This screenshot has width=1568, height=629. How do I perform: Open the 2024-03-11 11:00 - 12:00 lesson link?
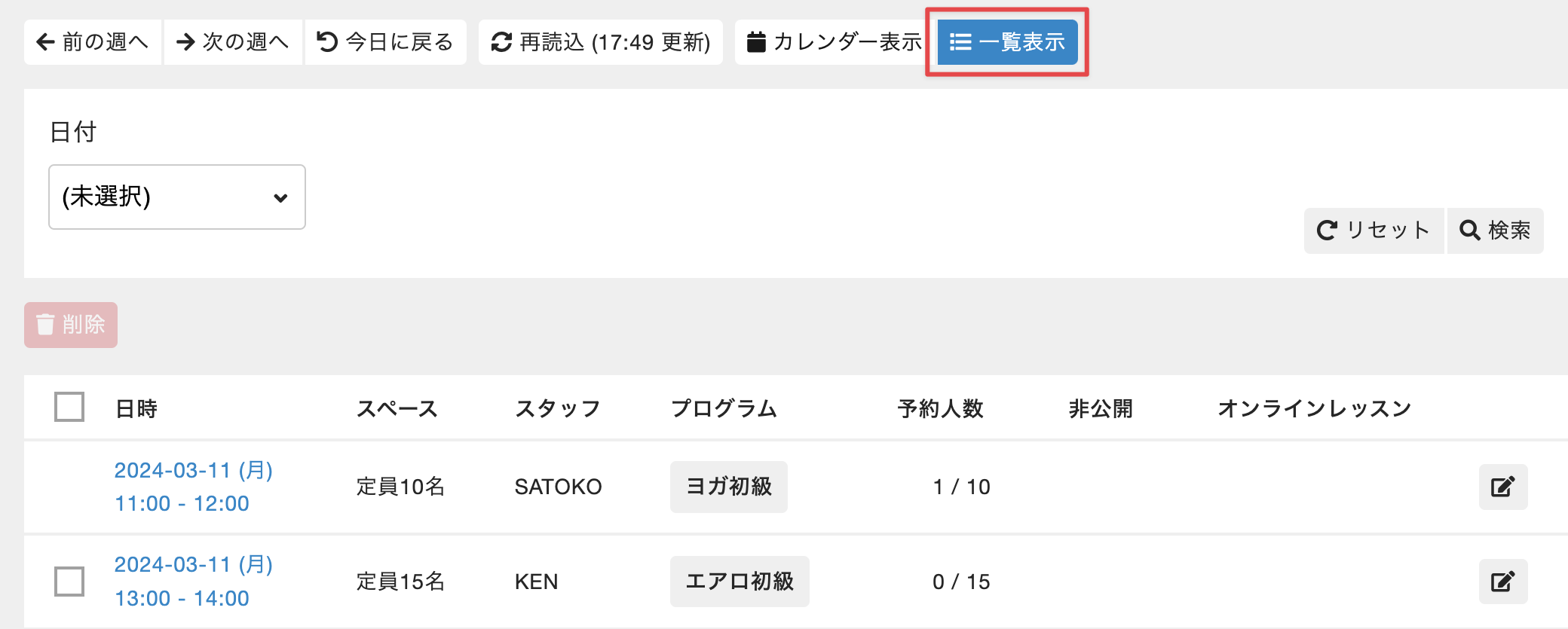click(x=193, y=487)
